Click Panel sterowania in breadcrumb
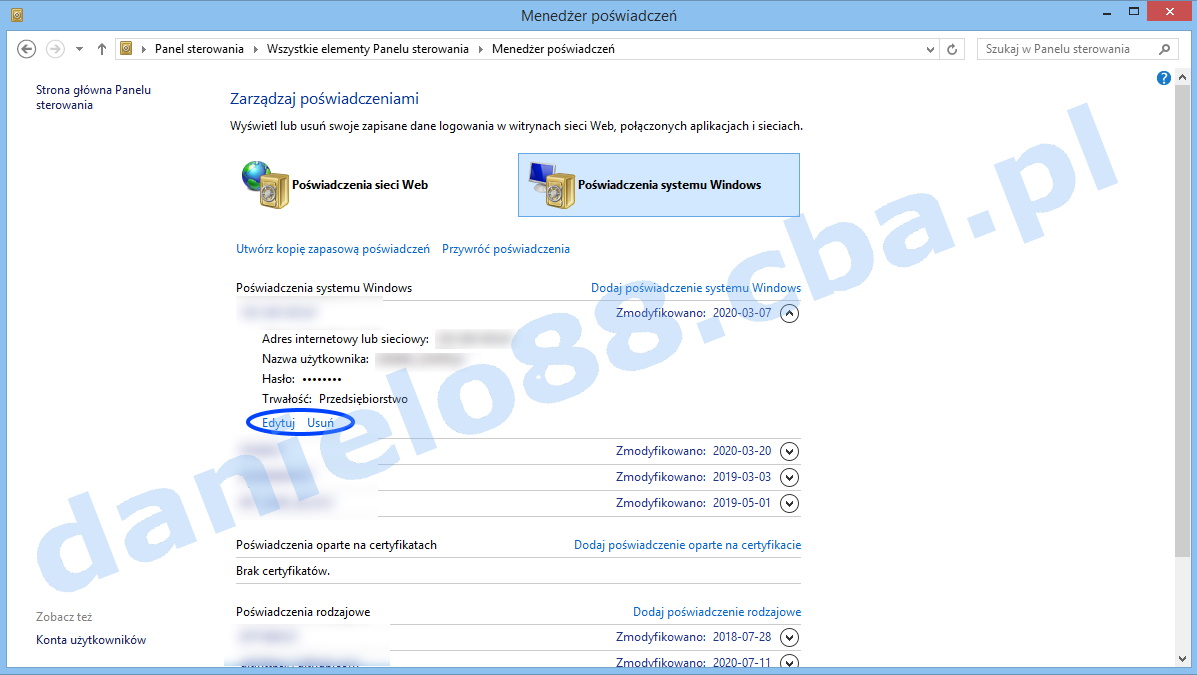 pyautogui.click(x=199, y=49)
